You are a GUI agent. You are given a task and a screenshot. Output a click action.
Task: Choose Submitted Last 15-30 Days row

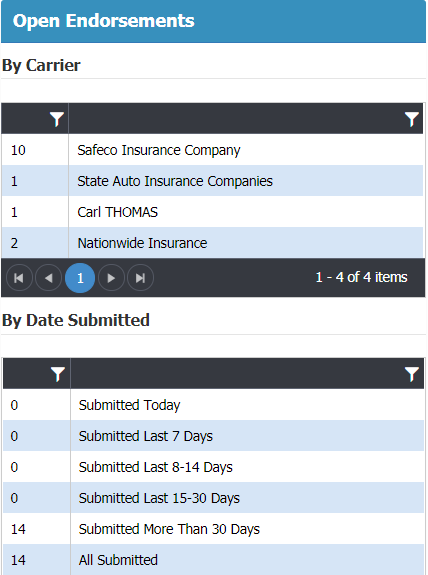click(213, 498)
